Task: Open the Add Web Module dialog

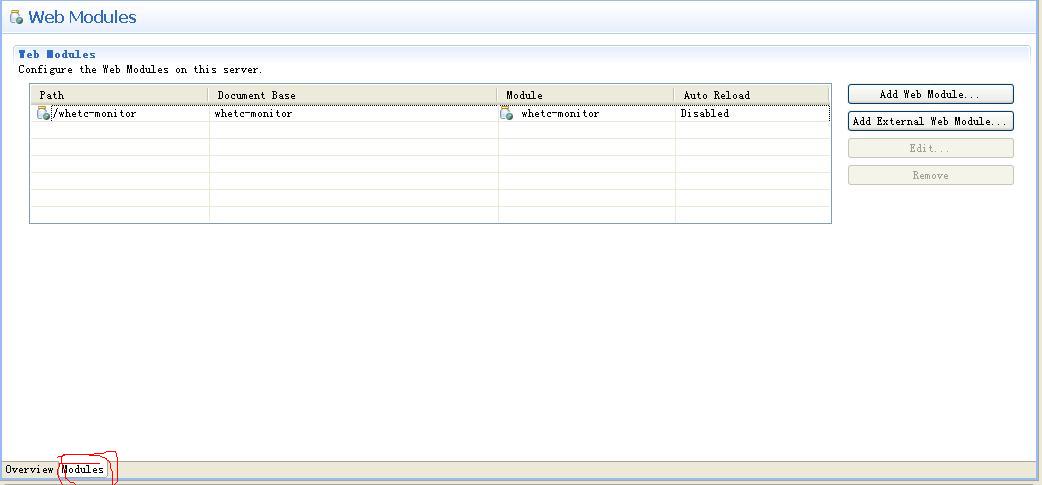Action: 930,94
